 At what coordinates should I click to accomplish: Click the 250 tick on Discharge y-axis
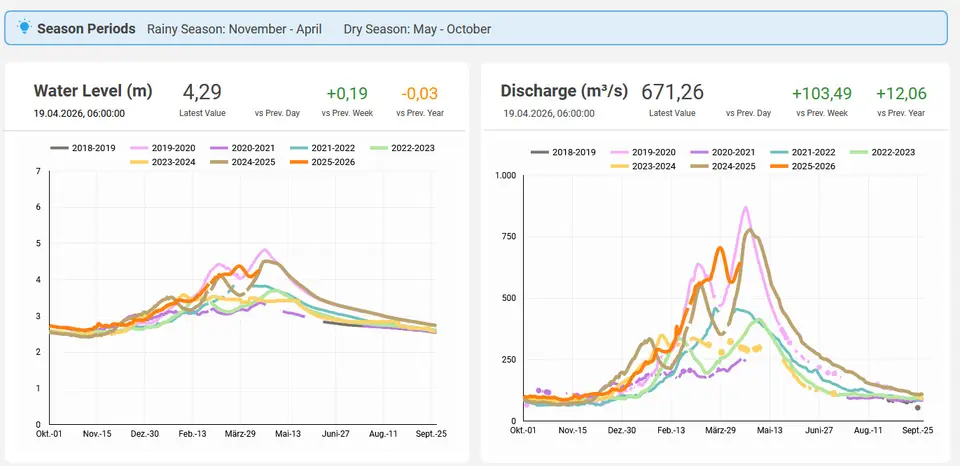click(510, 360)
